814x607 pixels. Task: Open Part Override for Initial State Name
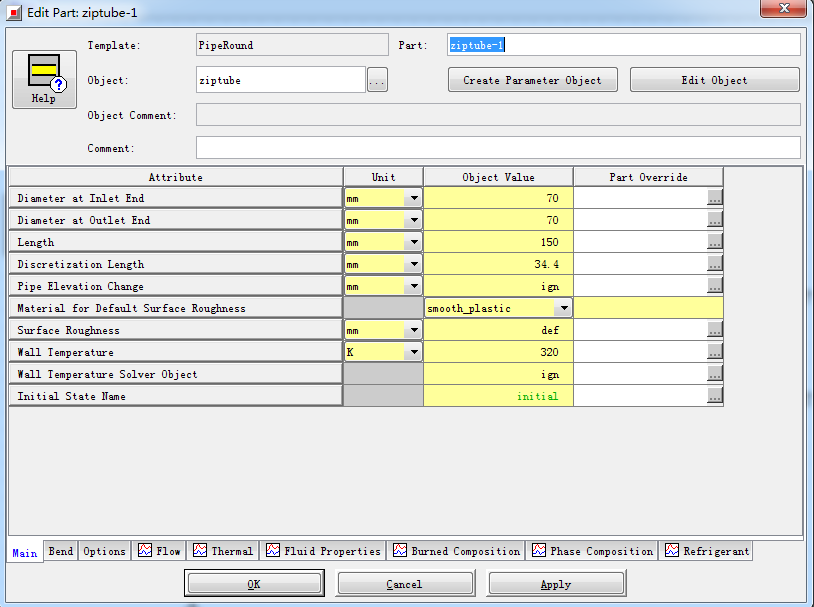[x=714, y=396]
